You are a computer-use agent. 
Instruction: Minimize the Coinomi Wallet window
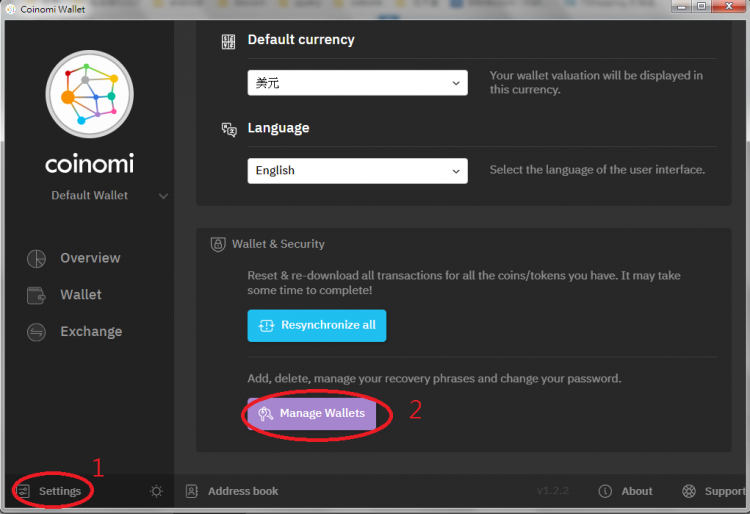pos(681,6)
